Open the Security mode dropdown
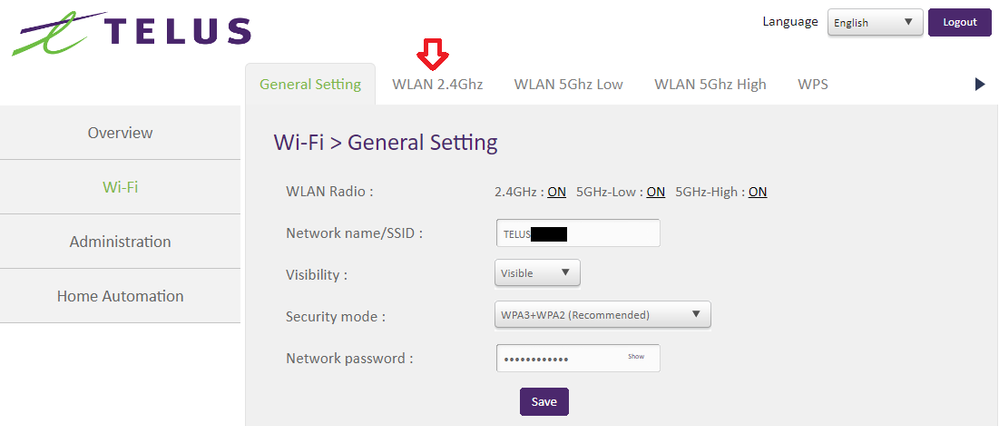This screenshot has height=426, width=999. coord(603,315)
